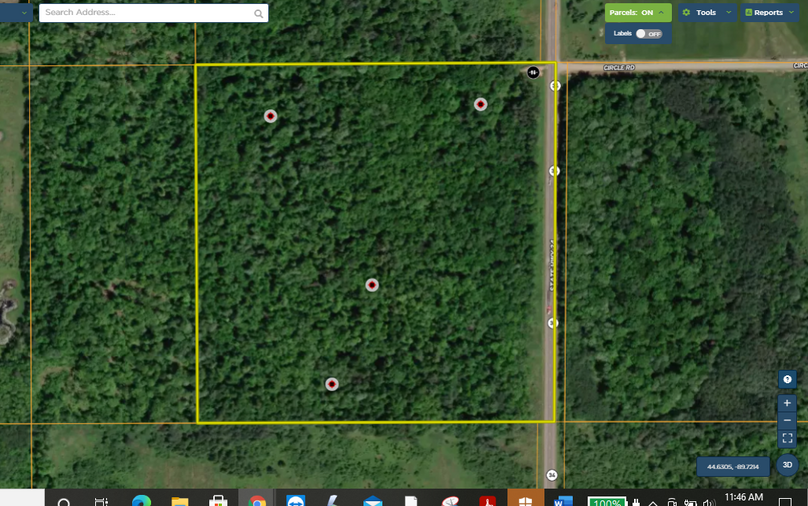Click the map zoom in plus button

pos(787,403)
